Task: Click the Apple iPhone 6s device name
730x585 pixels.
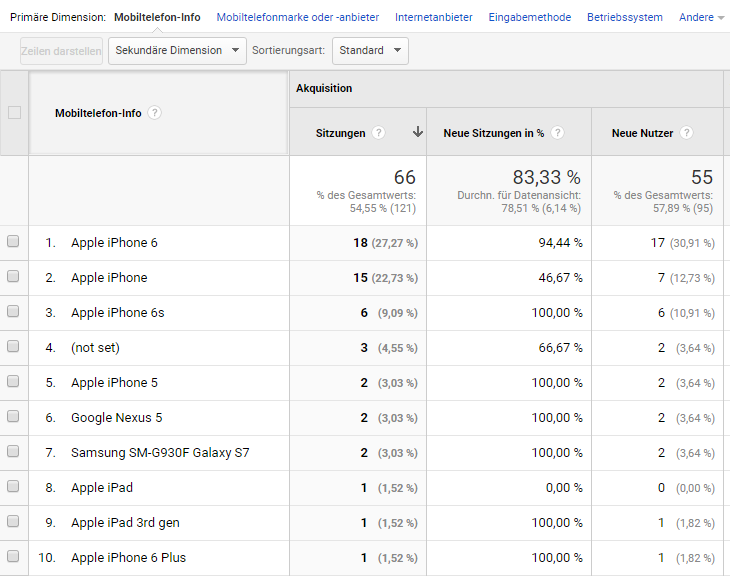Action: point(117,313)
